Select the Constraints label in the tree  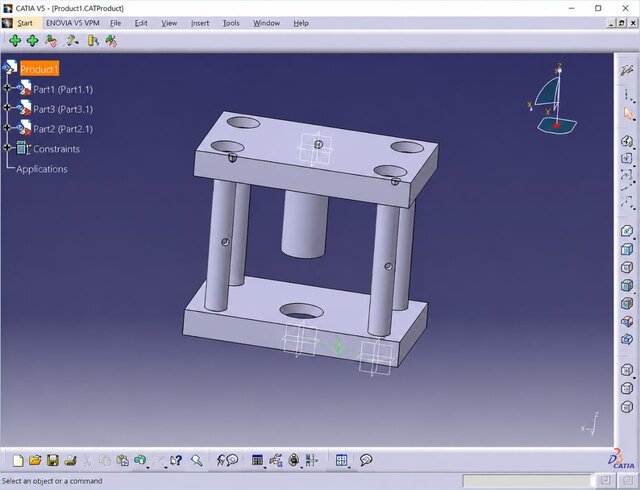coord(56,149)
